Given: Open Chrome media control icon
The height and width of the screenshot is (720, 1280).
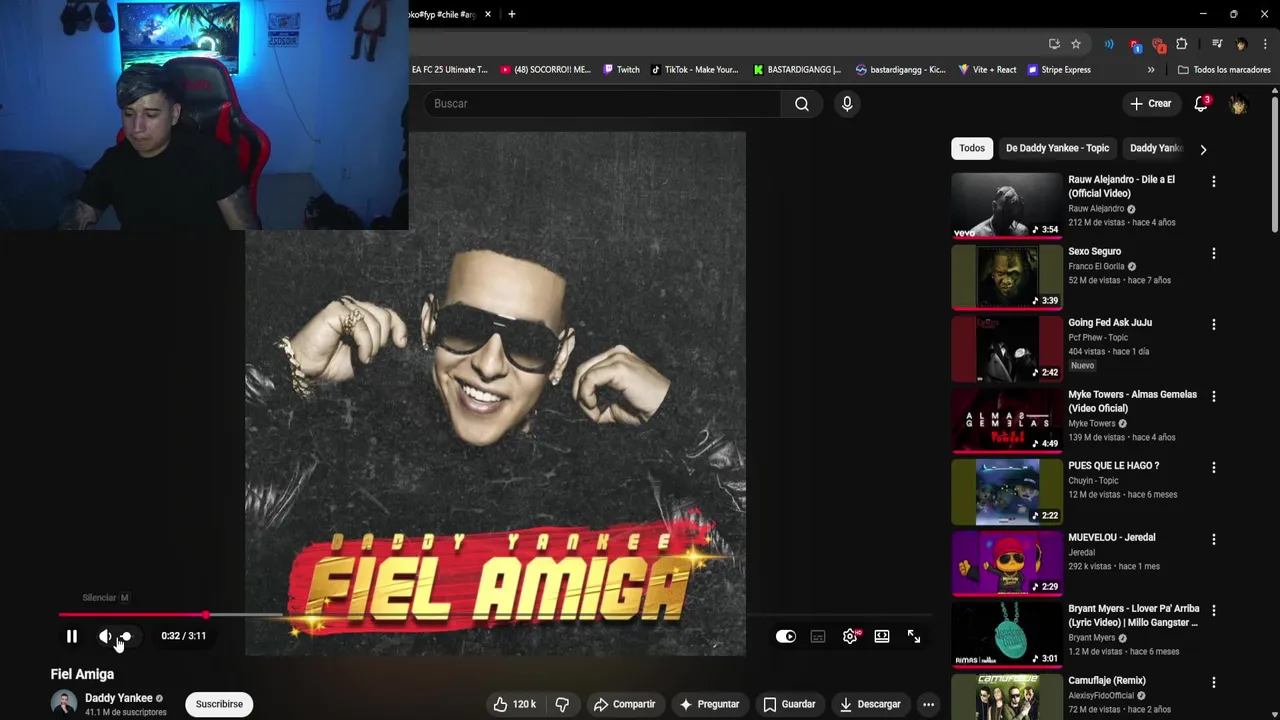Looking at the screenshot, I should [1217, 44].
